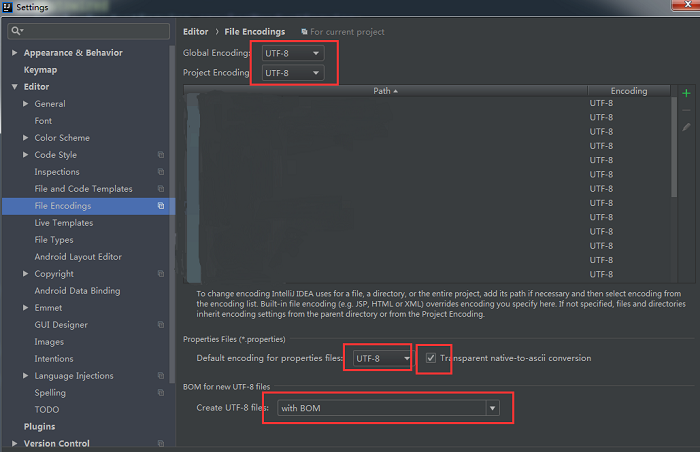Screen dimensions: 700x452
Task: Click the Encoding column header
Action: [x=629, y=91]
